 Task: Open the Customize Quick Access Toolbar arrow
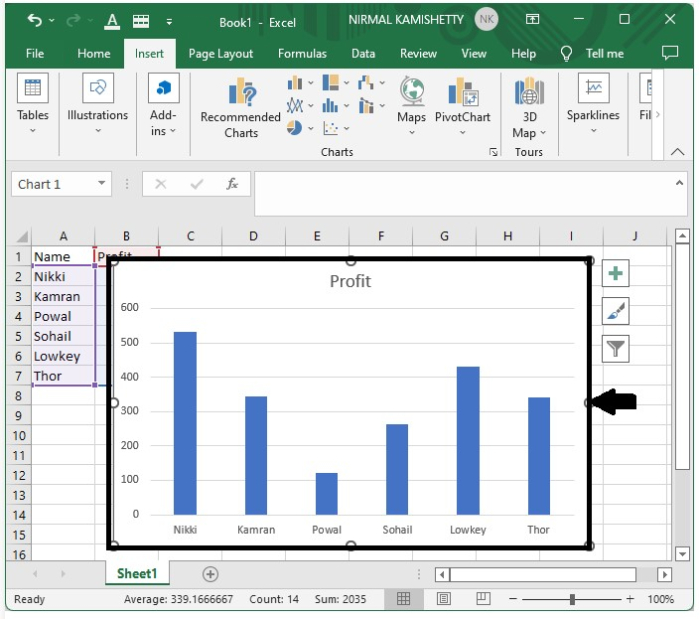[x=169, y=21]
